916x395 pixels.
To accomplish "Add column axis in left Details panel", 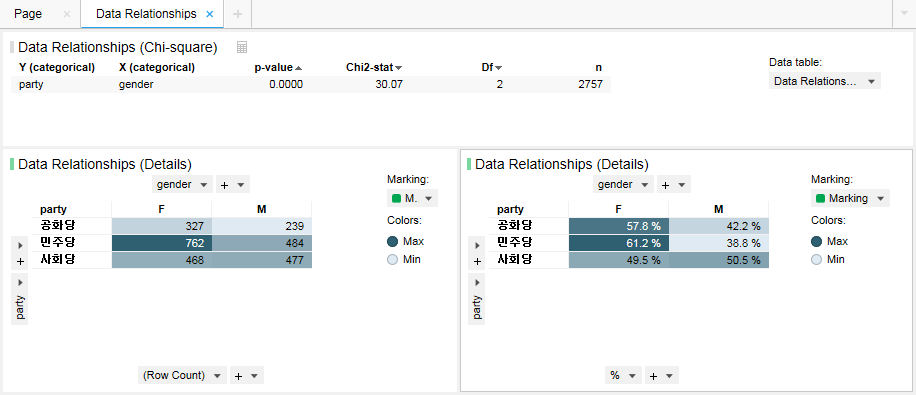I will click(x=233, y=185).
